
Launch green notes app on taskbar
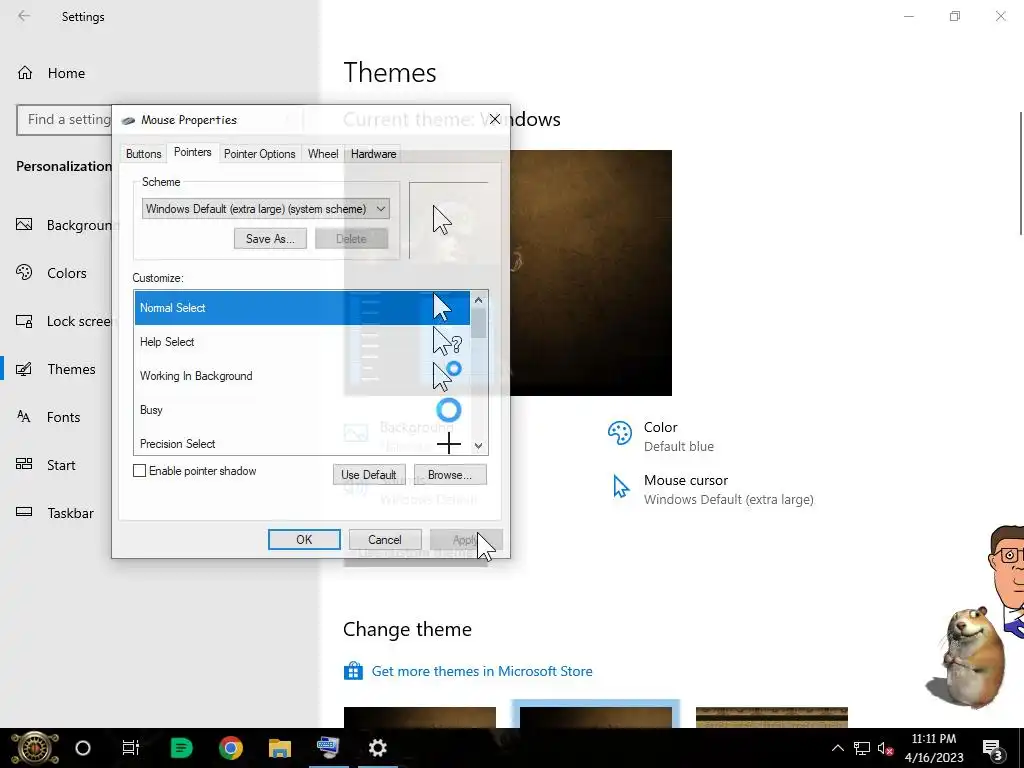pyautogui.click(x=181, y=748)
